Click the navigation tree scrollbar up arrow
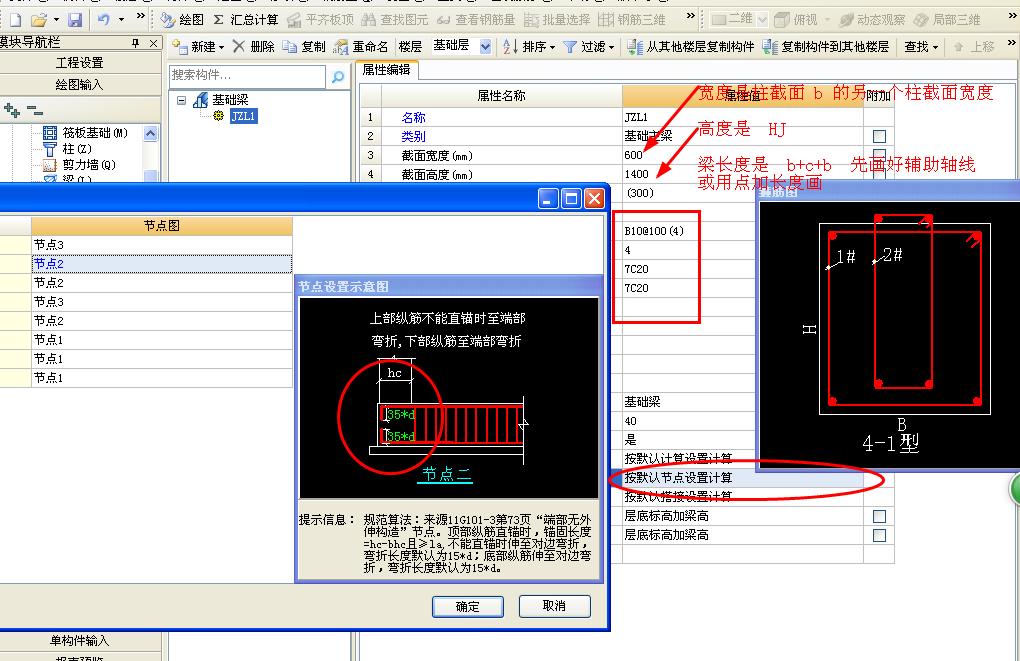This screenshot has height=661, width=1020. point(150,133)
